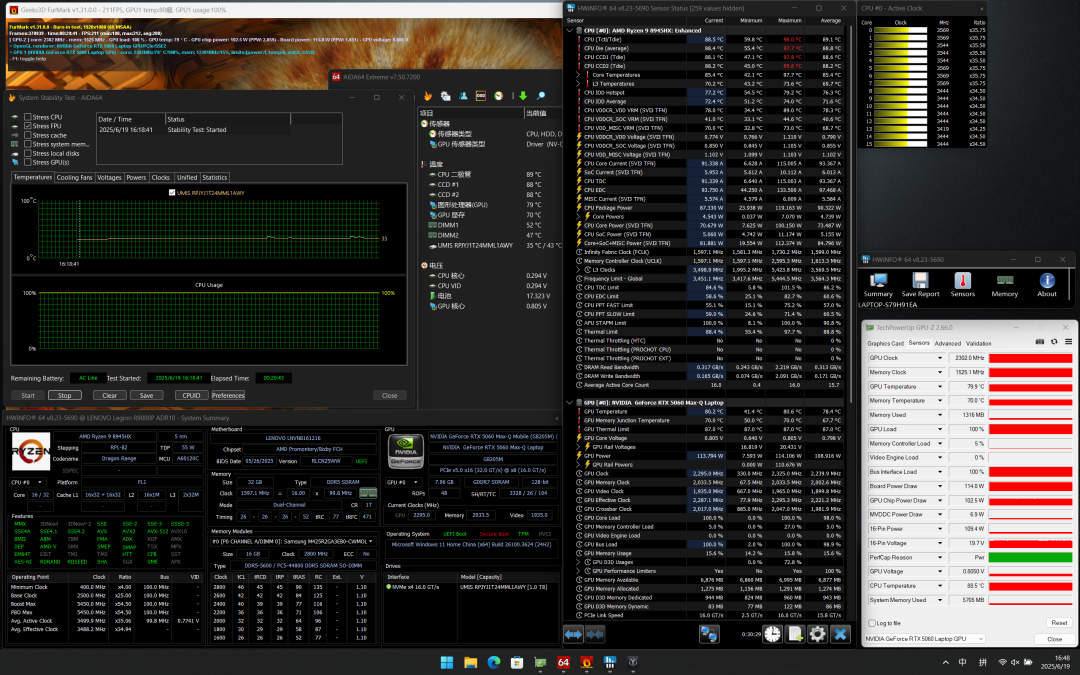Viewport: 1080px width, 675px height.
Task: Click the collapse arrows icon in HWiNFO sensor toolbar
Action: pyautogui.click(x=595, y=634)
